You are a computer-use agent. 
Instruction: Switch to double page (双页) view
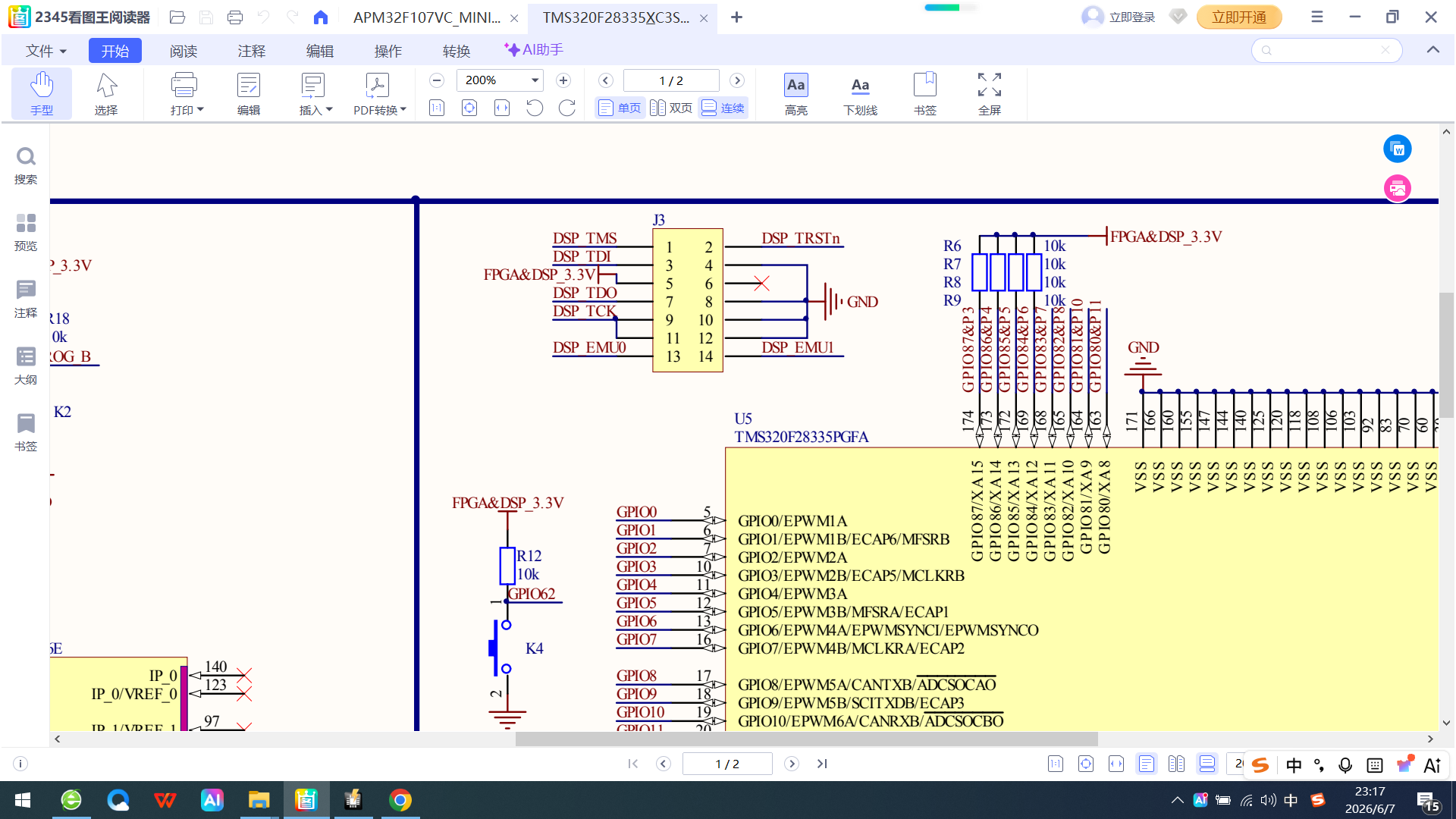(672, 108)
